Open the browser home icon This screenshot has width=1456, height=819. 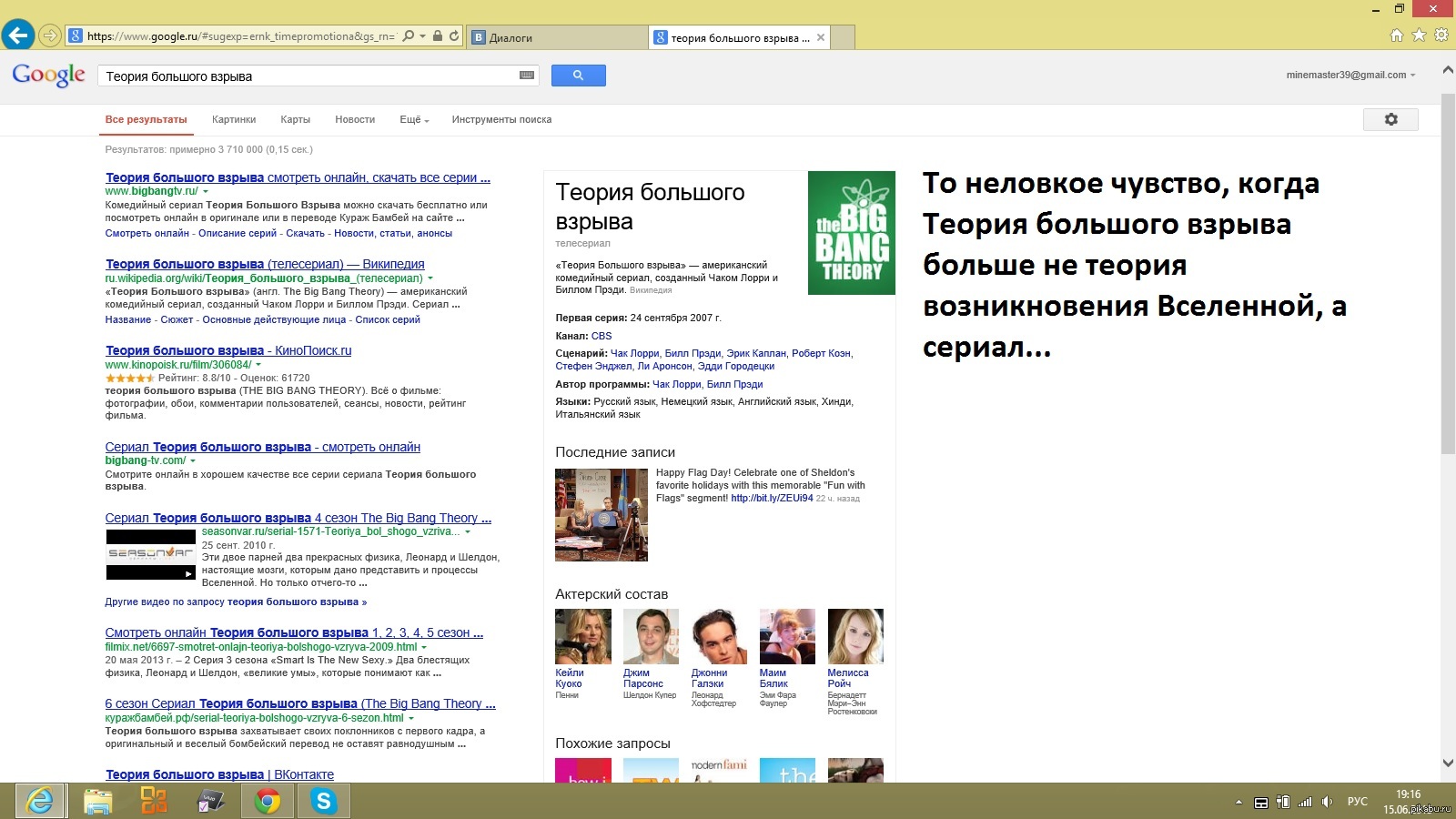point(1397,35)
